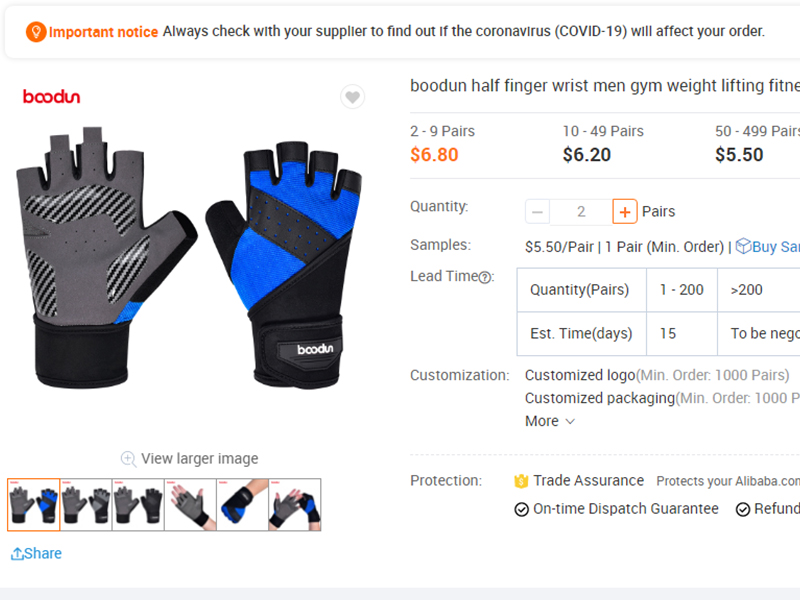This screenshot has width=800, height=600.
Task: Click the Lead Time help question icon
Action: [485, 277]
